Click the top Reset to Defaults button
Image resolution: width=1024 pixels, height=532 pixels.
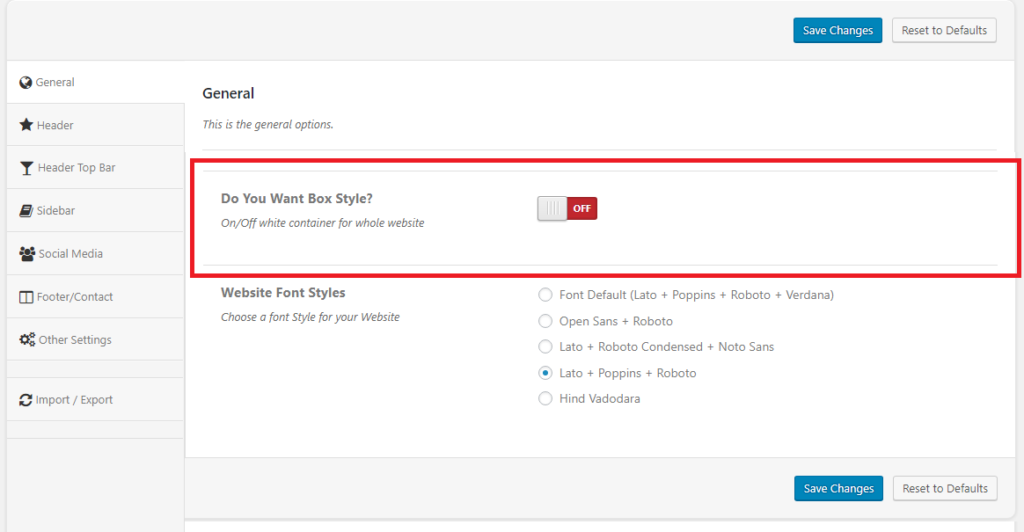944,31
